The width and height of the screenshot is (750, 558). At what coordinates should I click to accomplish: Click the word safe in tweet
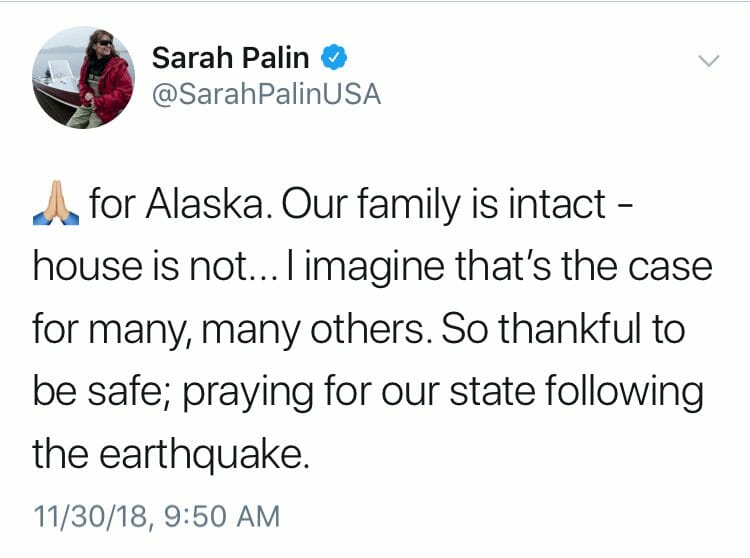pos(127,392)
